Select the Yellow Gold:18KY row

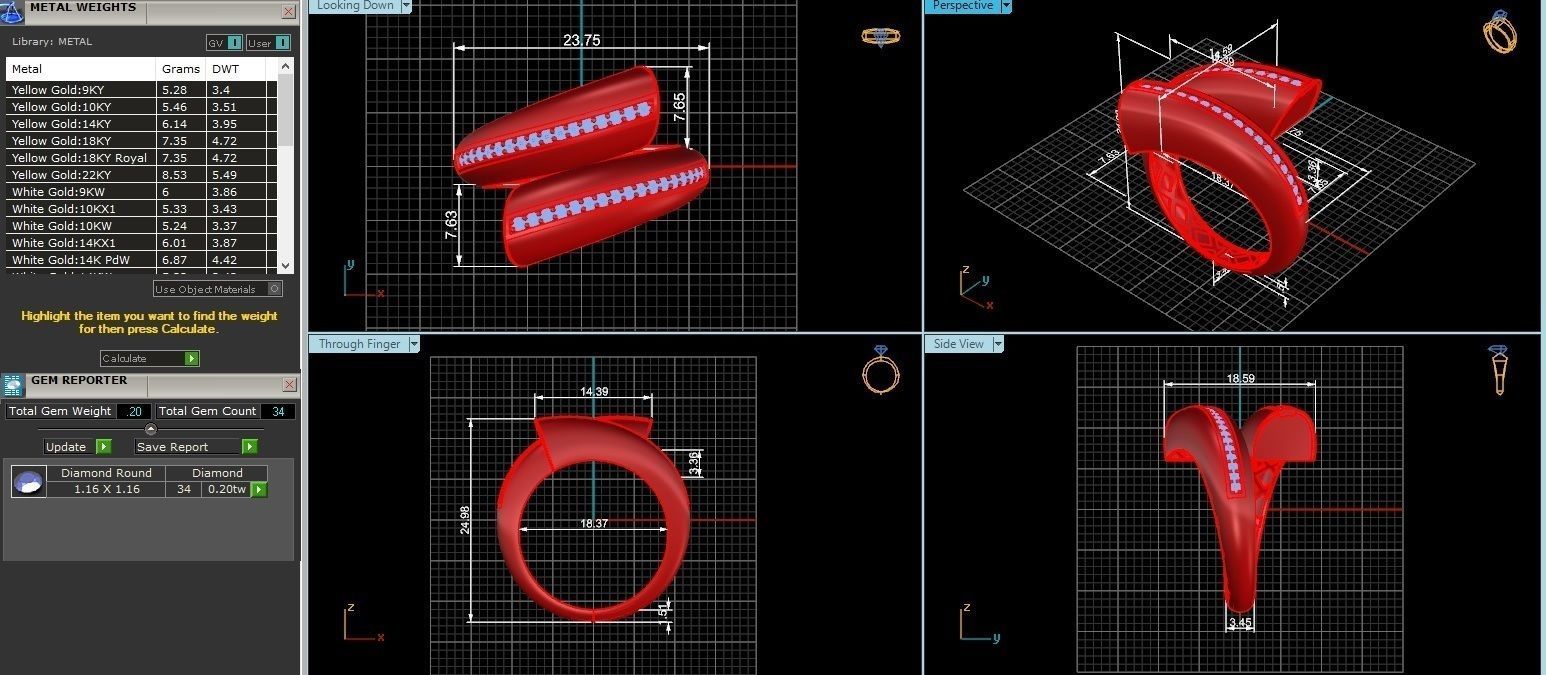pos(142,141)
